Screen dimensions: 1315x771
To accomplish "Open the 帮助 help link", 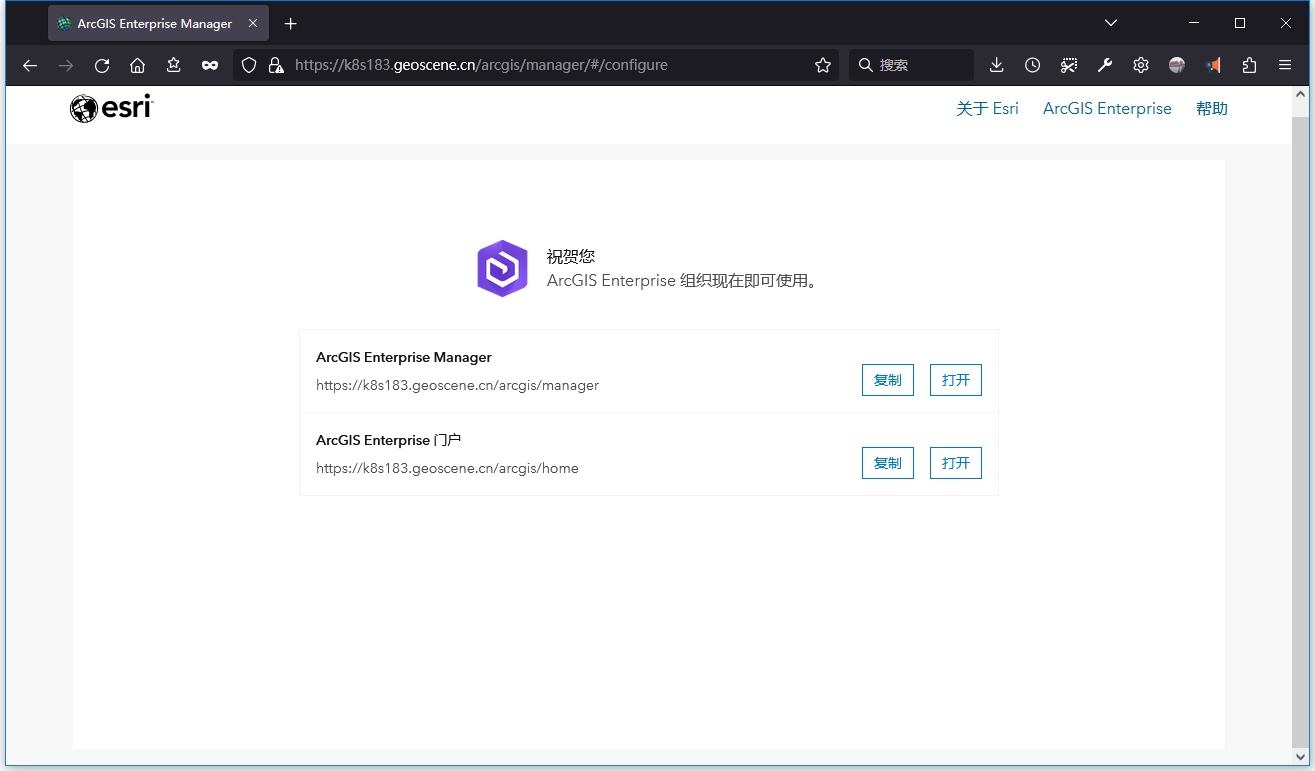I will click(x=1212, y=108).
